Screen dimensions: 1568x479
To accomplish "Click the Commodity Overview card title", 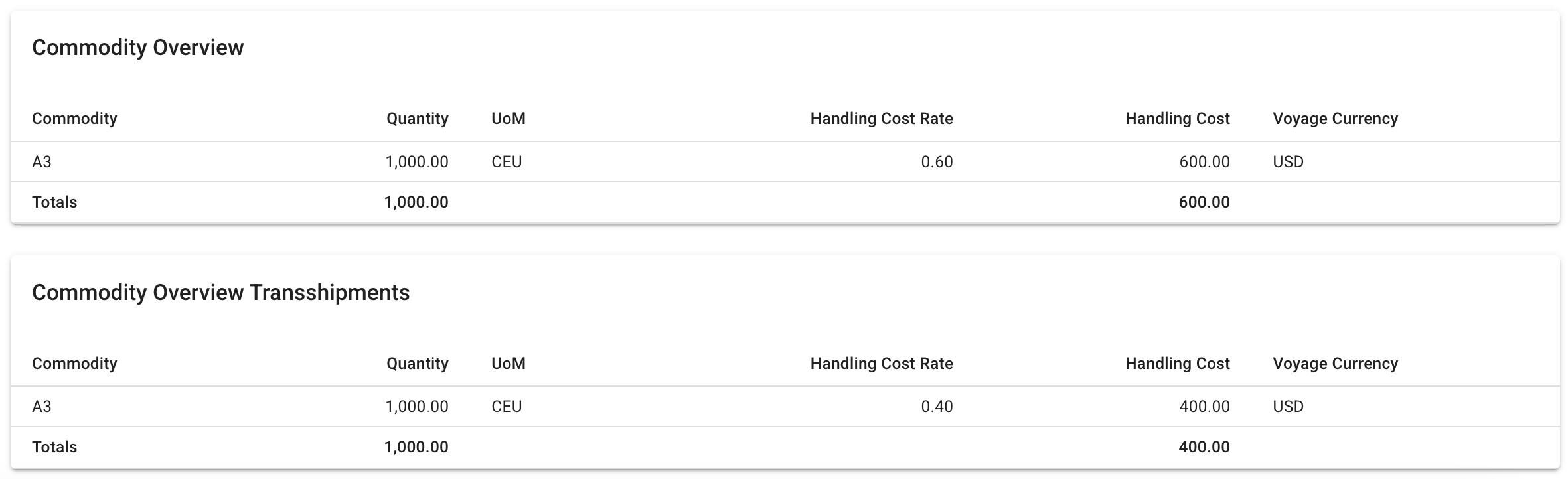I will point(137,48).
